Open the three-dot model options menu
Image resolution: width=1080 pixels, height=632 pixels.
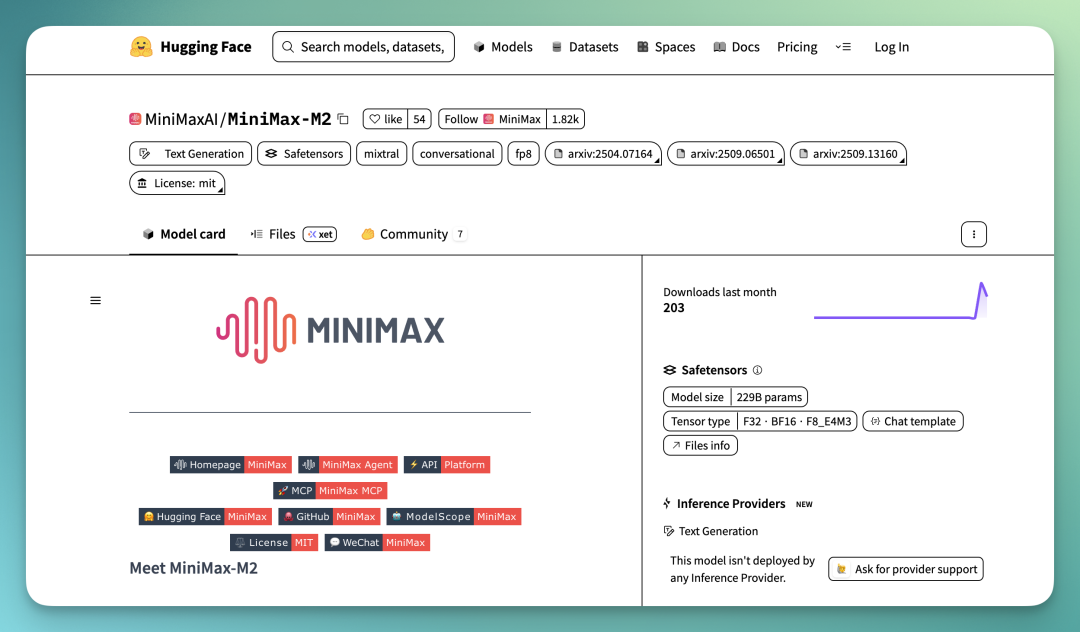pyautogui.click(x=973, y=234)
